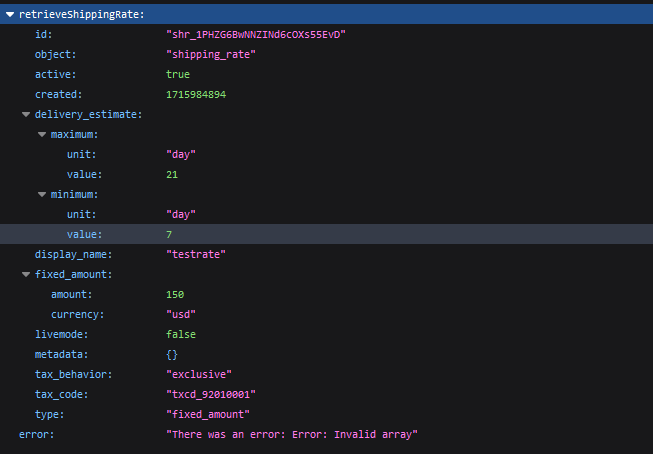Click the "shipping_rate" value
Image resolution: width=653 pixels, height=454 pixels.
[211, 54]
